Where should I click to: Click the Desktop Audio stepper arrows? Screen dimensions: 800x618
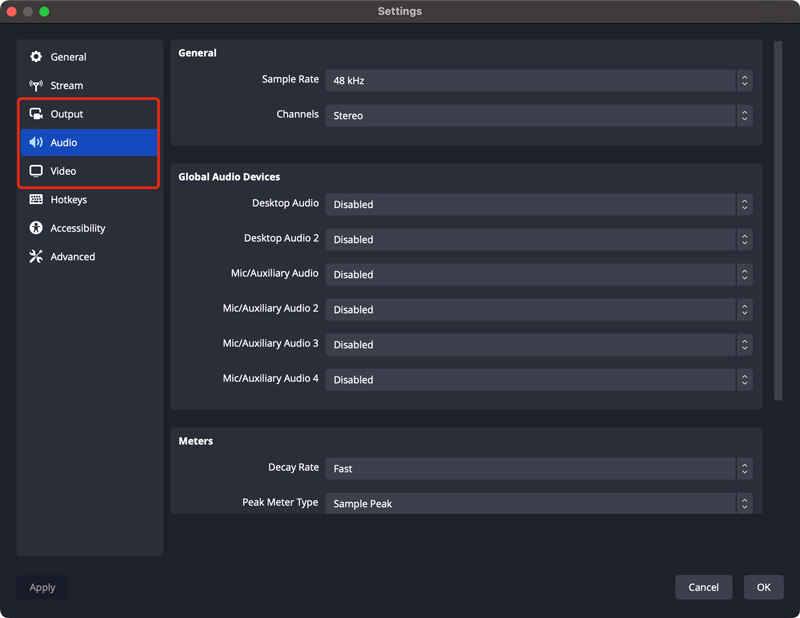coord(744,205)
